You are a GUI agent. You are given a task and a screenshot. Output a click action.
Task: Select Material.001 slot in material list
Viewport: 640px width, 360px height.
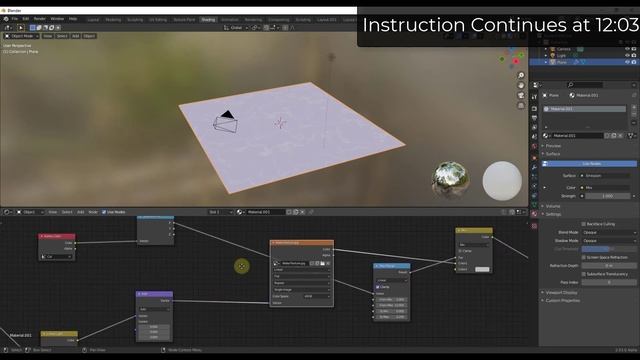[x=584, y=109]
